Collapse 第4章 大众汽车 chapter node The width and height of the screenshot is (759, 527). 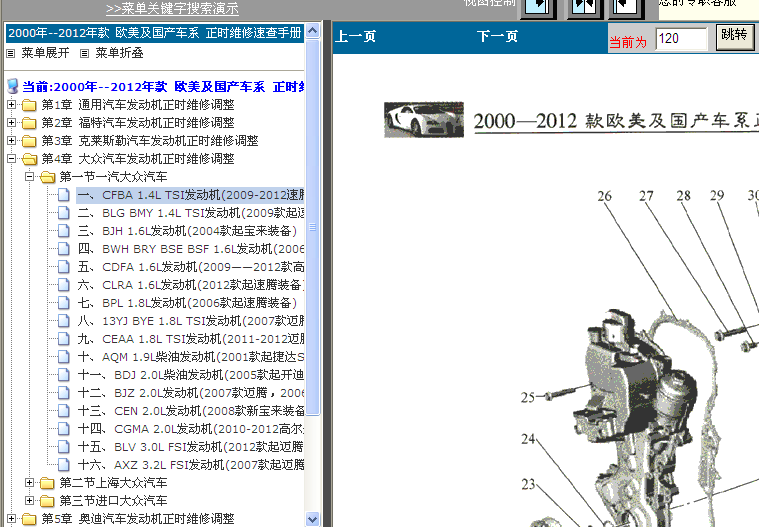11,158
